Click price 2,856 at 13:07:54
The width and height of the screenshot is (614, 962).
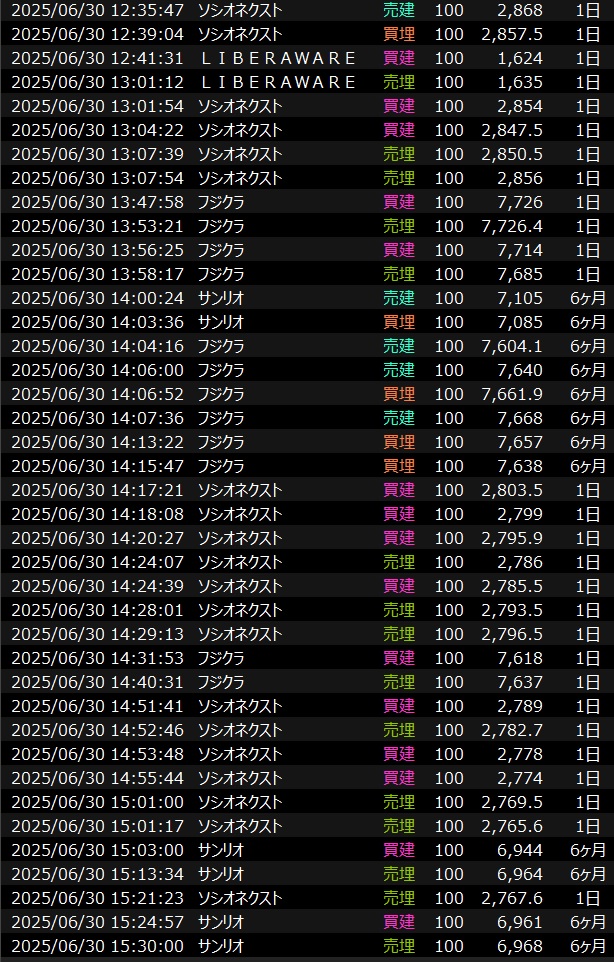coord(520,178)
